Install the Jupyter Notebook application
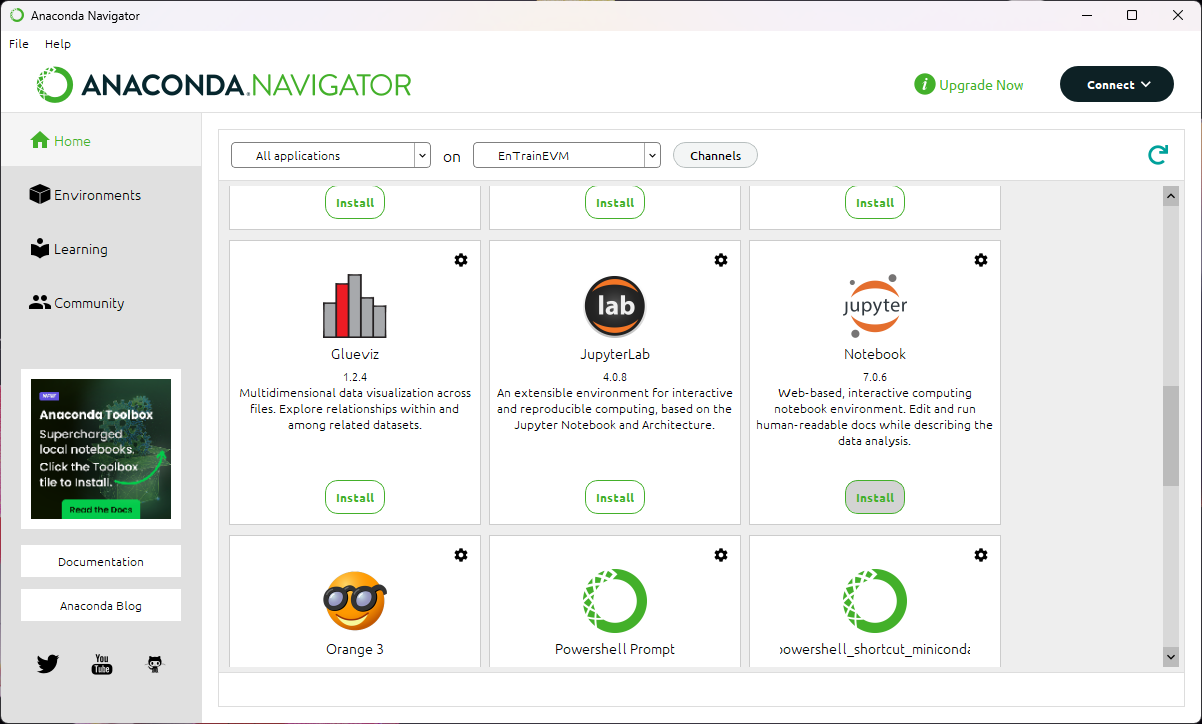Image resolution: width=1202 pixels, height=724 pixels. tap(874, 497)
